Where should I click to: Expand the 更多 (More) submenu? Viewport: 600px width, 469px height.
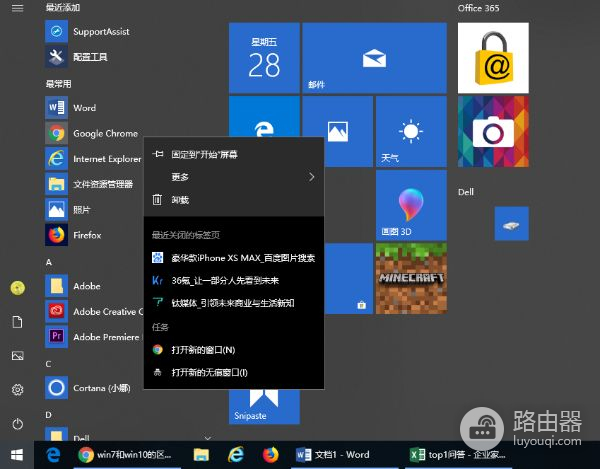pyautogui.click(x=232, y=177)
